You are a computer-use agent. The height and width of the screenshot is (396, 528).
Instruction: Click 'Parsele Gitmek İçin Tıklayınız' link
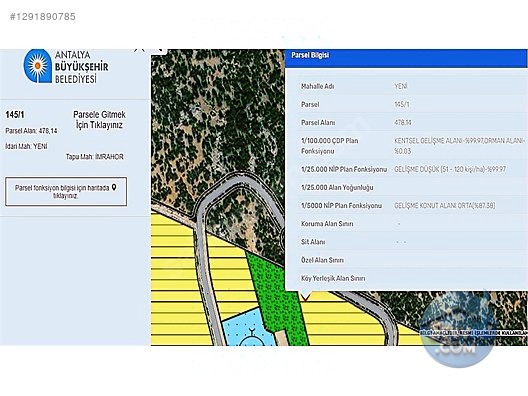point(99,120)
